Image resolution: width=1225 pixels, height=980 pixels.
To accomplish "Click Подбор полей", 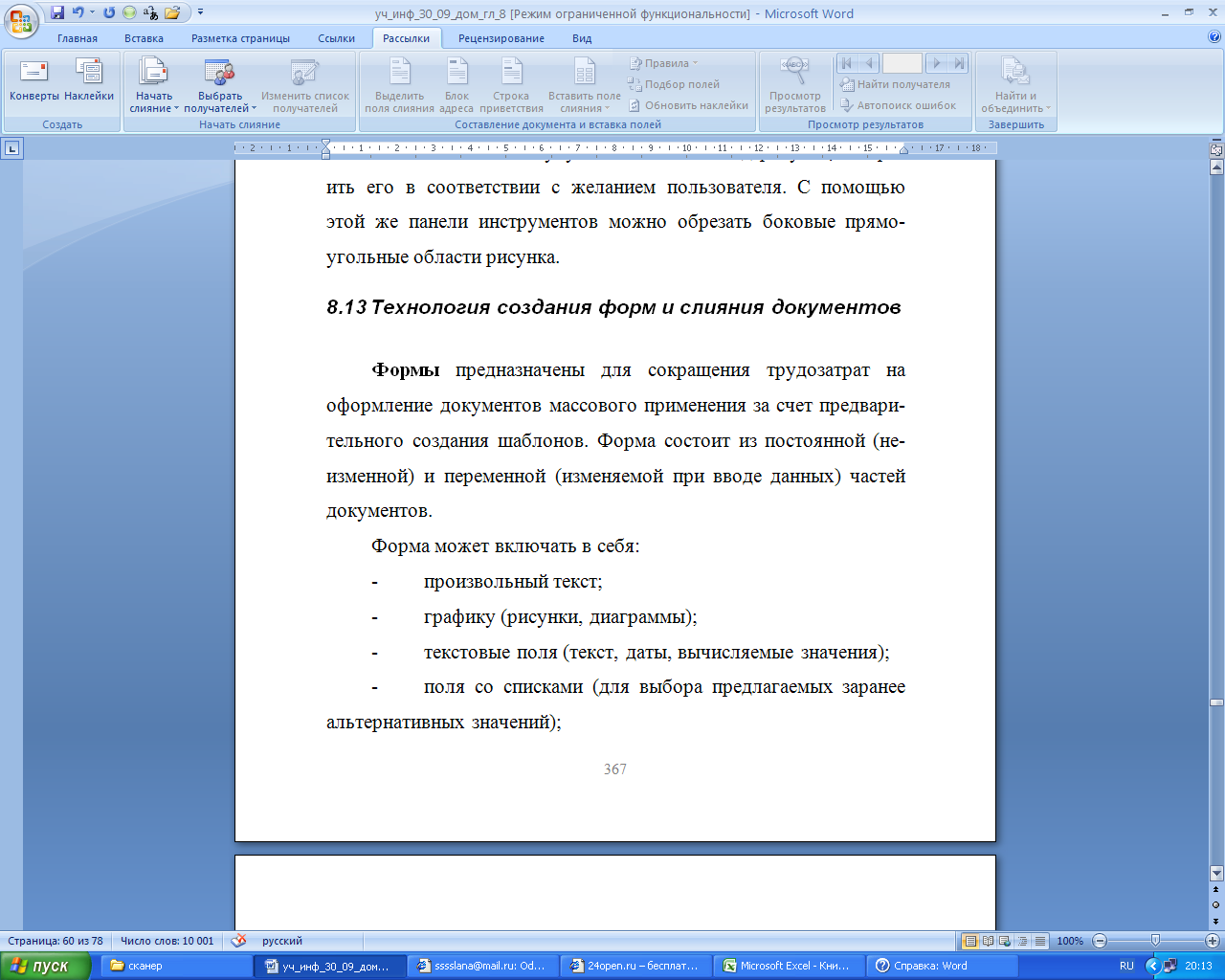I will 674,84.
